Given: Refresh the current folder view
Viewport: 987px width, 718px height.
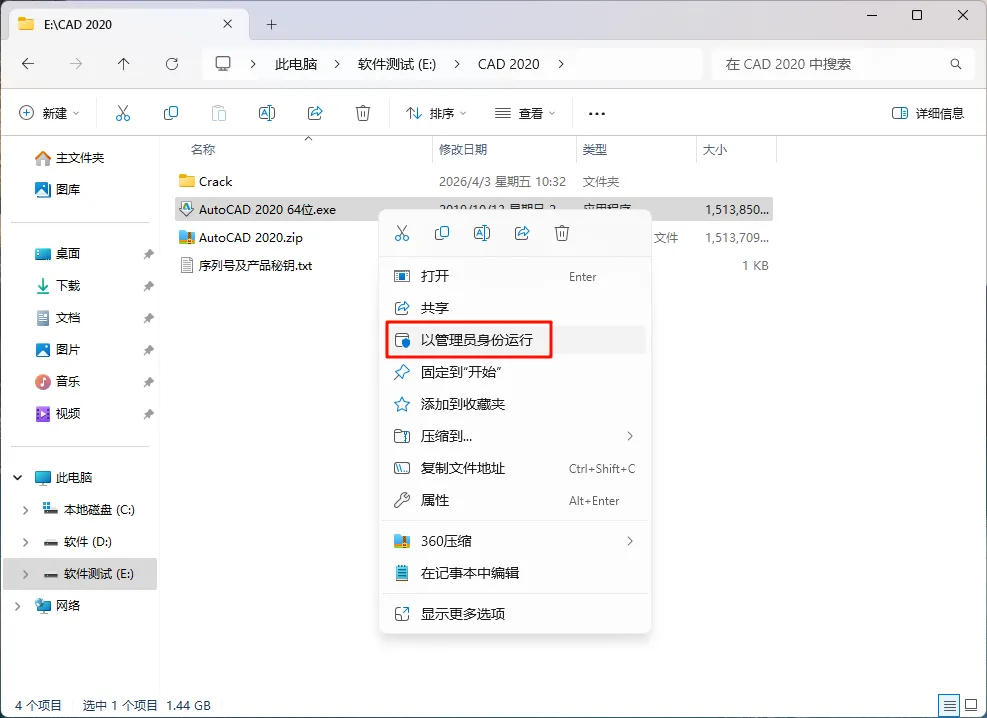Looking at the screenshot, I should (172, 64).
